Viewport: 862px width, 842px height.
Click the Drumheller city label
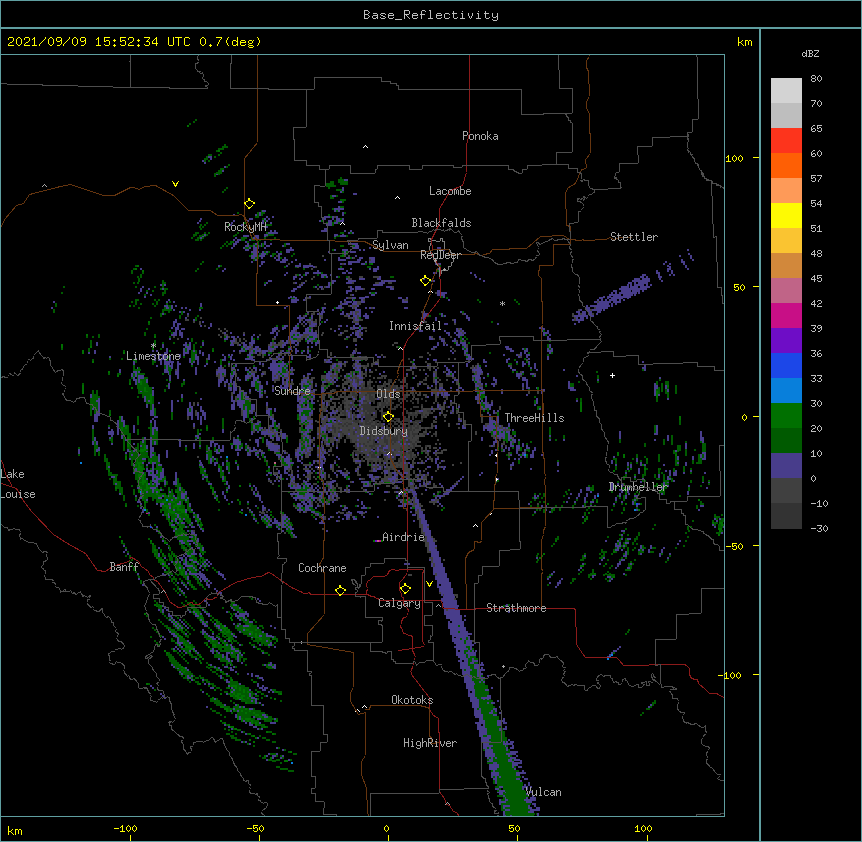(638, 487)
